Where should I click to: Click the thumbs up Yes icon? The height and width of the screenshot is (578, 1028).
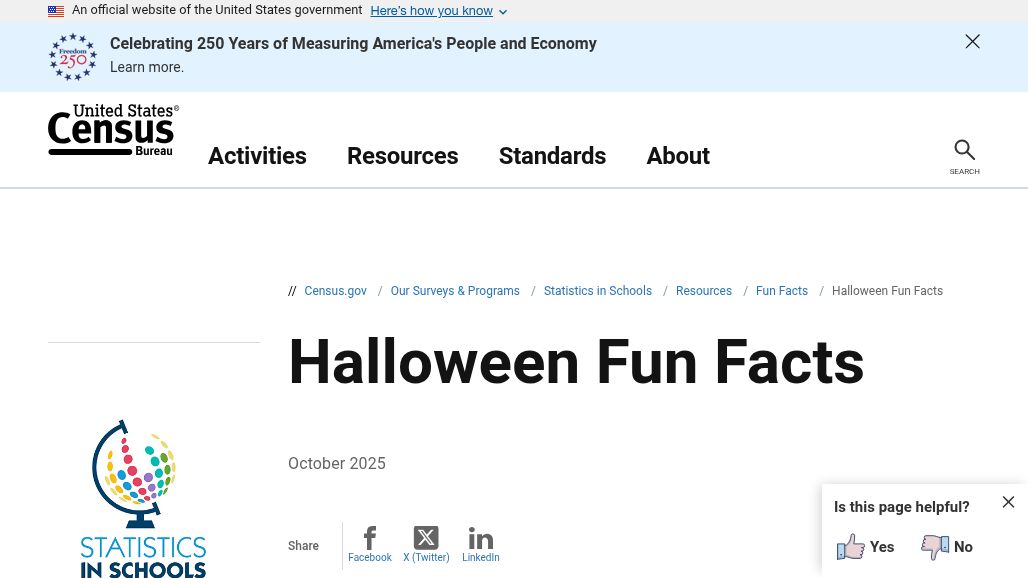tap(850, 547)
